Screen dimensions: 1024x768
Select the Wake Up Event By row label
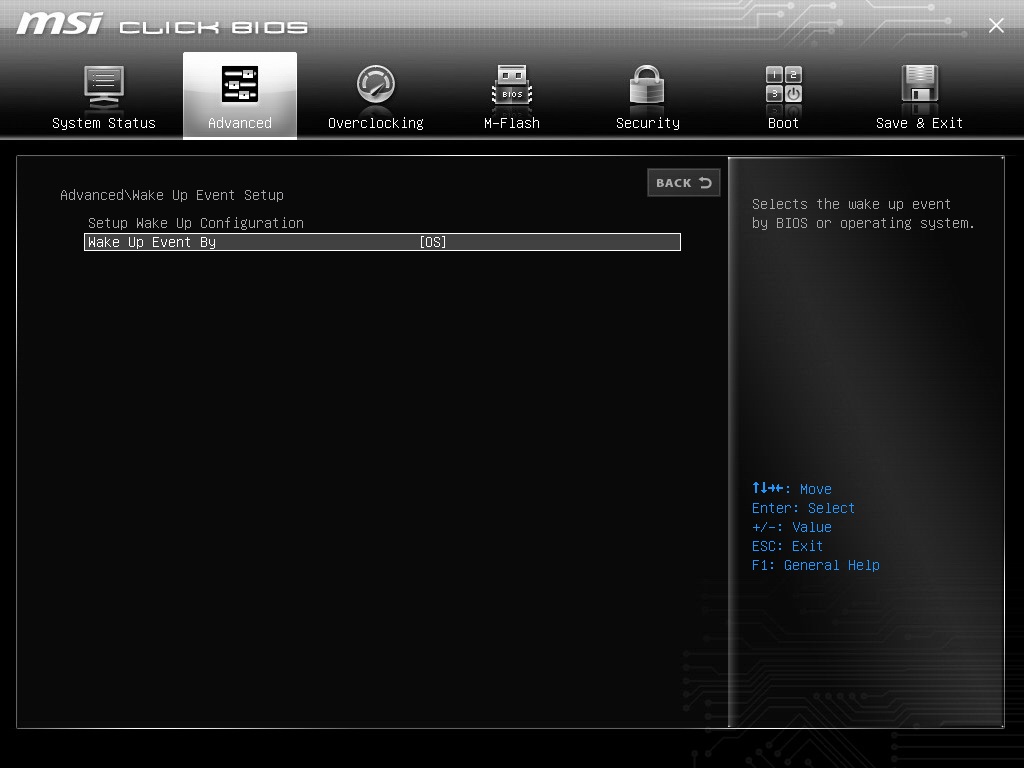point(152,242)
